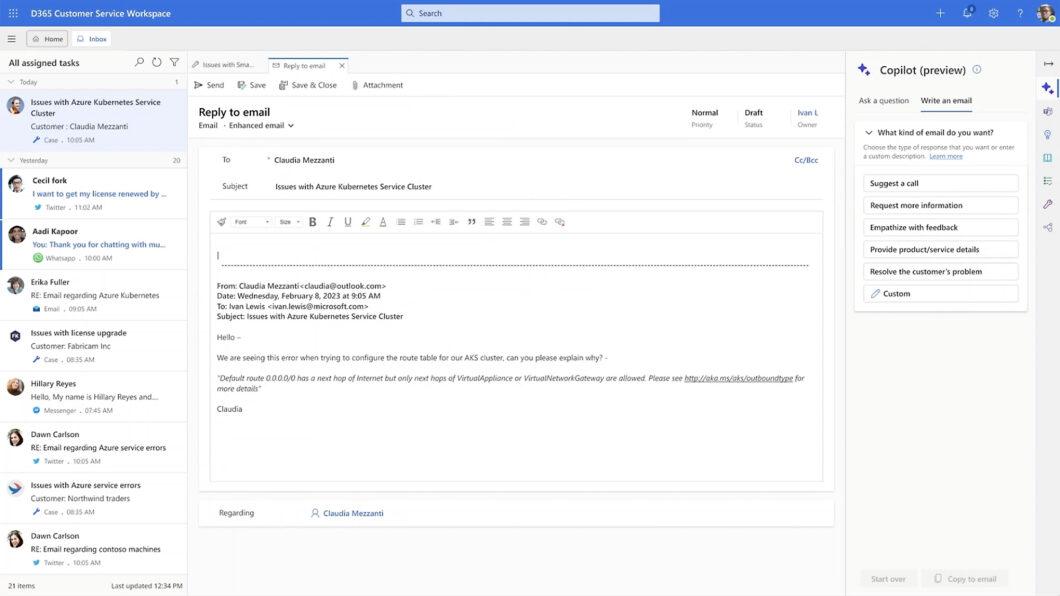Send the email
Viewport: 1060px width, 596px height.
tap(209, 85)
